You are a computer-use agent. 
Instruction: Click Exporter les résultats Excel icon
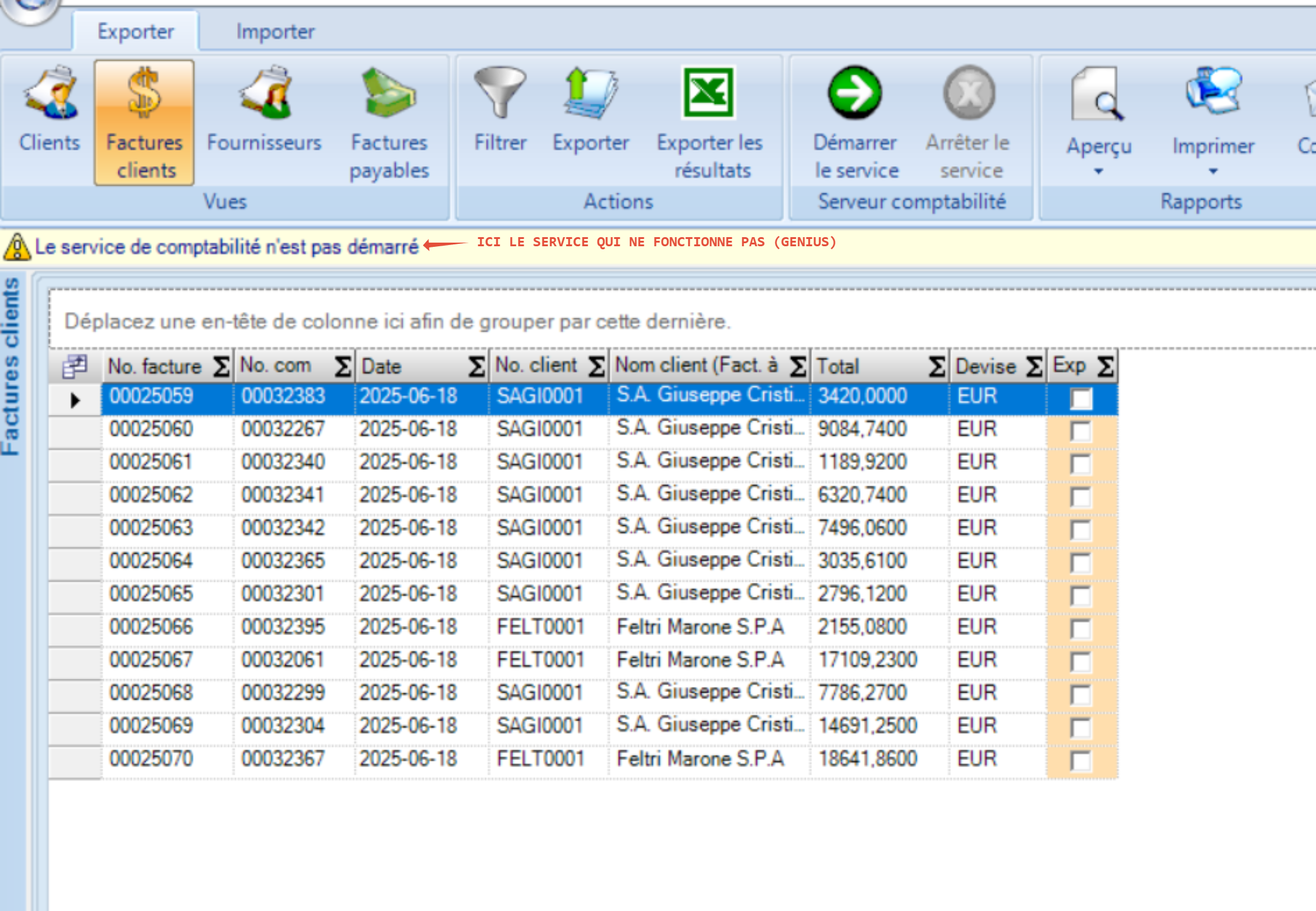pyautogui.click(x=709, y=94)
